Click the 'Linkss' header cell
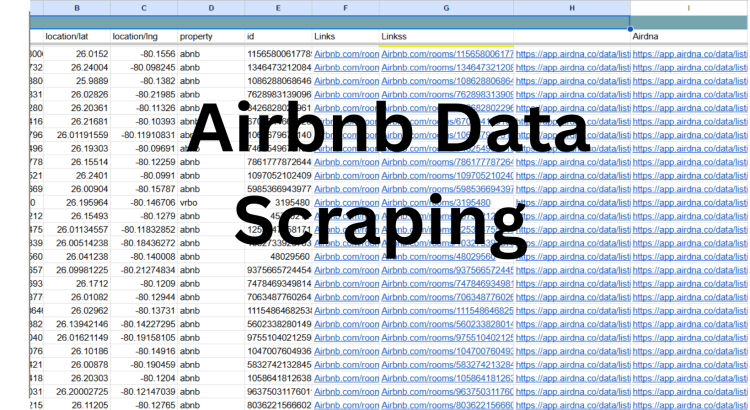The height and width of the screenshot is (410, 750). coord(446,36)
